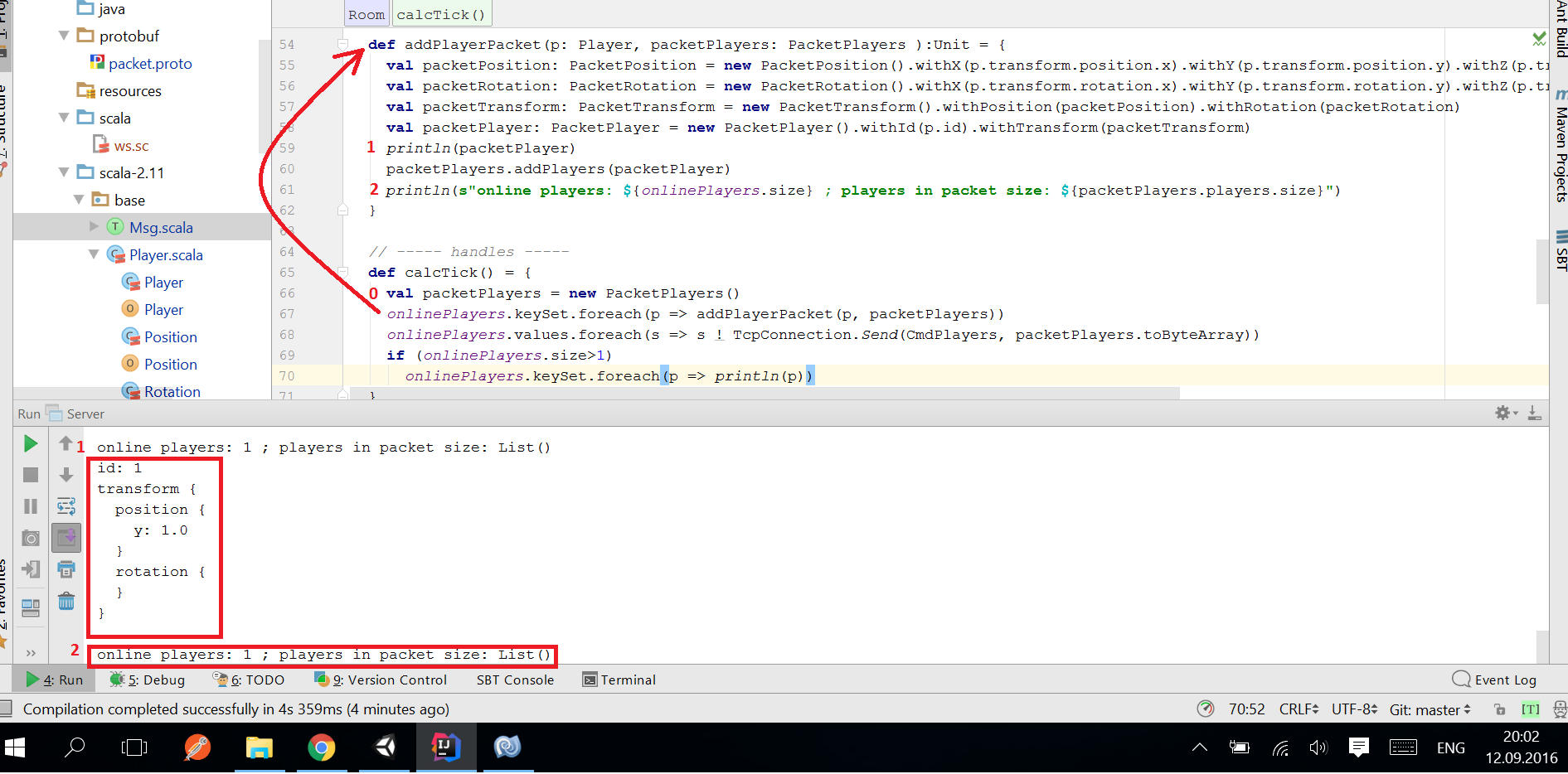The height and width of the screenshot is (774, 1568).
Task: Toggle read-only lock icon in status bar
Action: tap(1499, 709)
